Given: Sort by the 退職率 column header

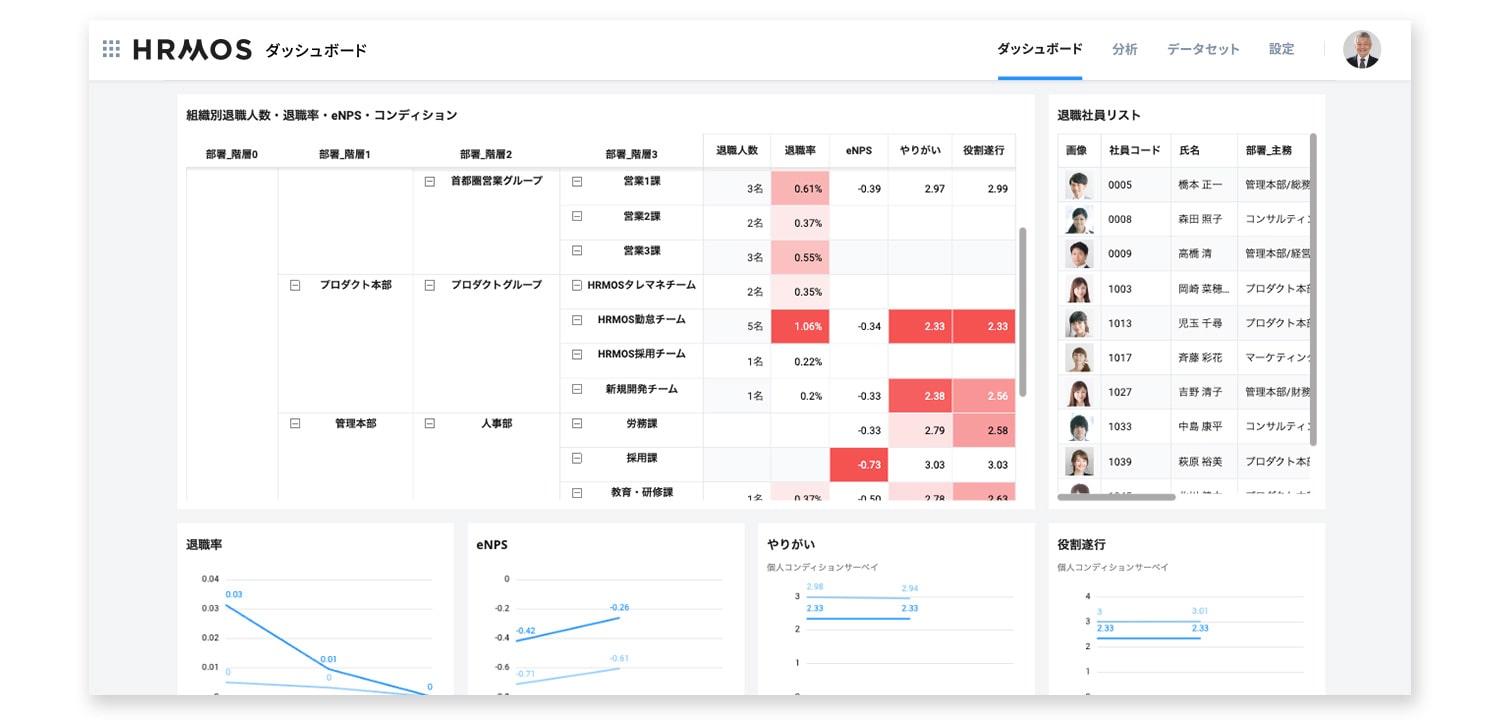Looking at the screenshot, I should (800, 151).
